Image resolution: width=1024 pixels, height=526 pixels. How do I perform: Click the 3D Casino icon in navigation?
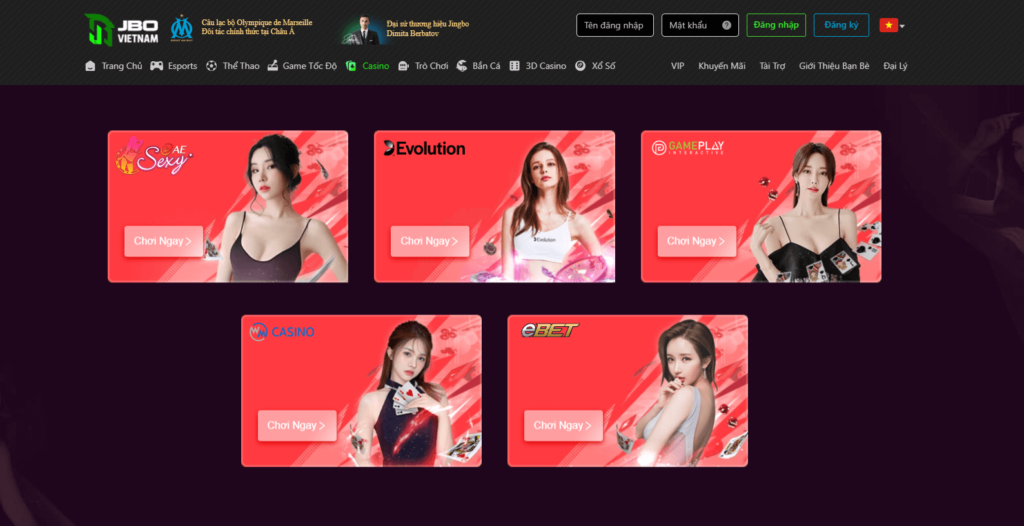point(515,66)
